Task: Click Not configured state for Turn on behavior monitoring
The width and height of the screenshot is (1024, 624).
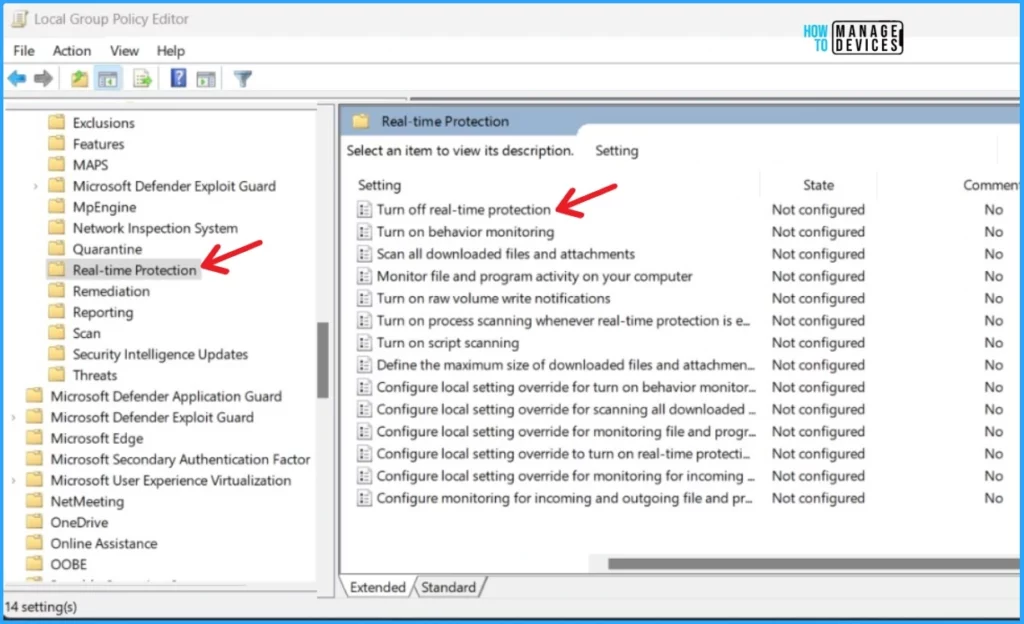Action: (818, 232)
